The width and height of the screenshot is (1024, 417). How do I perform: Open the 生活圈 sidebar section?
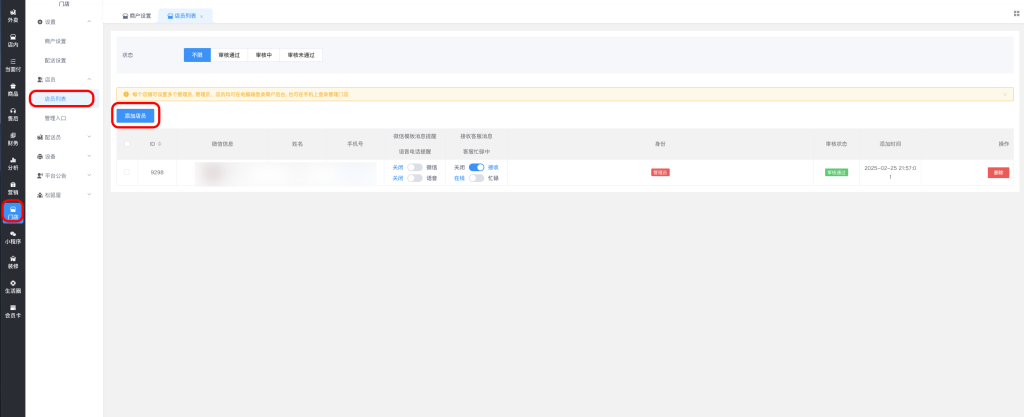[x=12, y=286]
